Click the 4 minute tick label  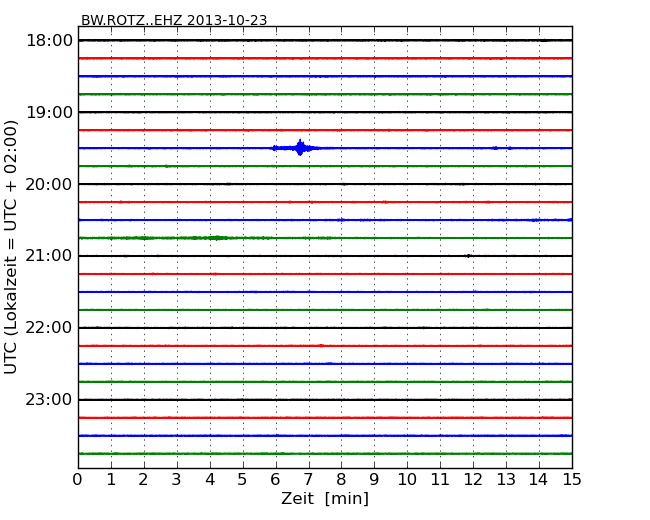[210, 479]
